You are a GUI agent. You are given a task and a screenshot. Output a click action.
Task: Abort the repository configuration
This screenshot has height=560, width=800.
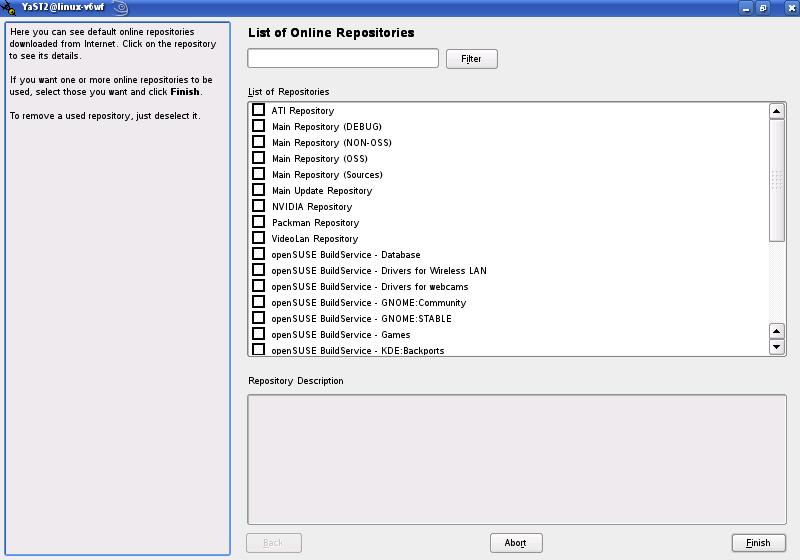click(x=516, y=543)
